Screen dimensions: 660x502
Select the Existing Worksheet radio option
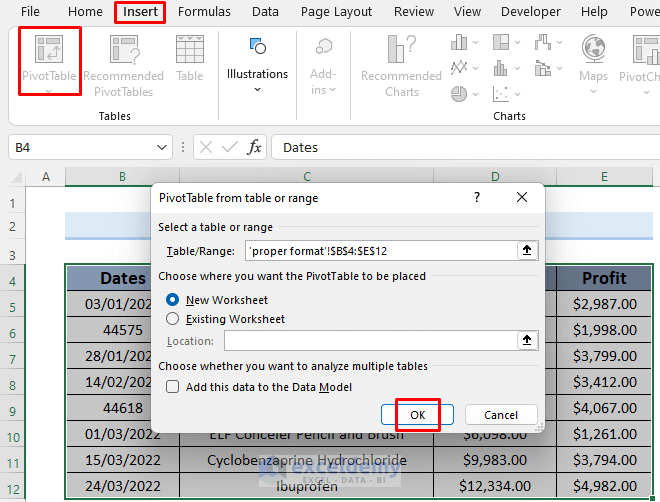[x=173, y=319]
